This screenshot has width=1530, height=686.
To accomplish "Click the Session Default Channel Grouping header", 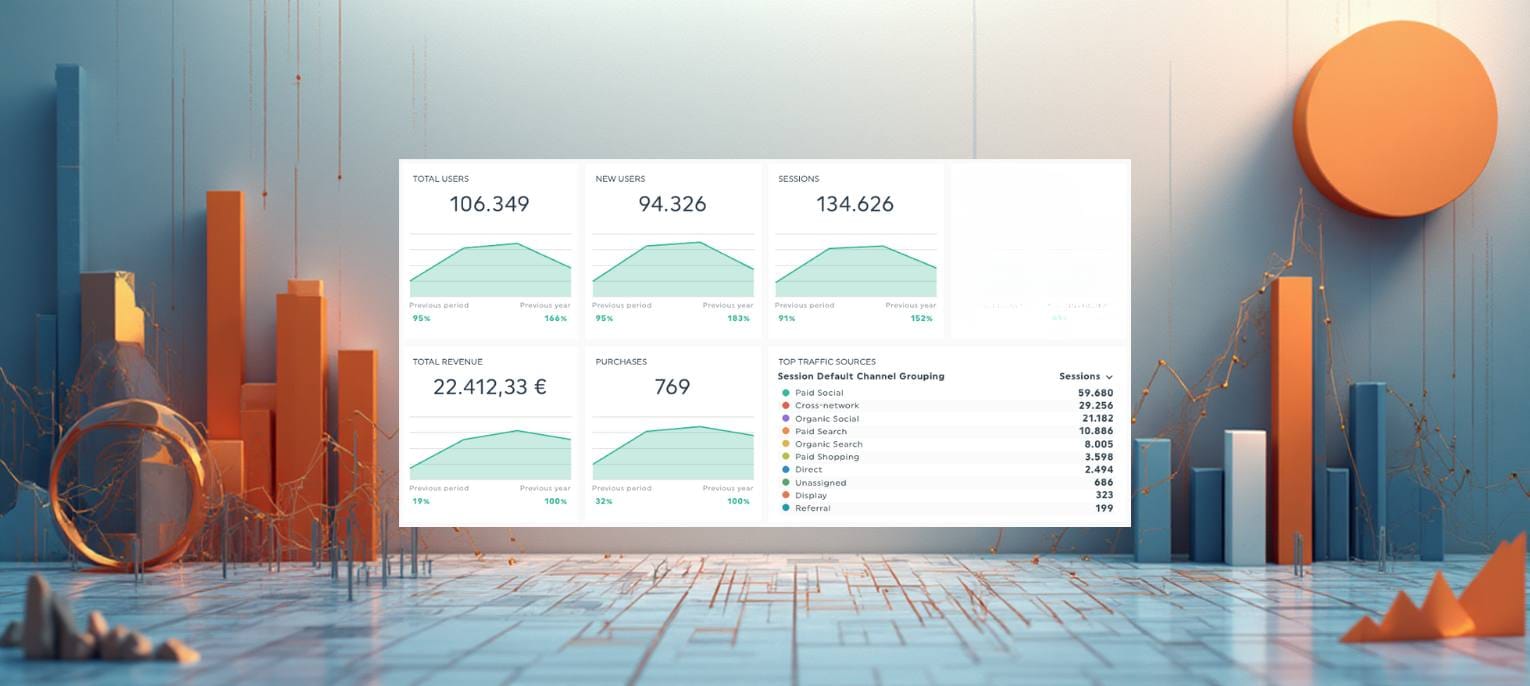I will tap(861, 376).
